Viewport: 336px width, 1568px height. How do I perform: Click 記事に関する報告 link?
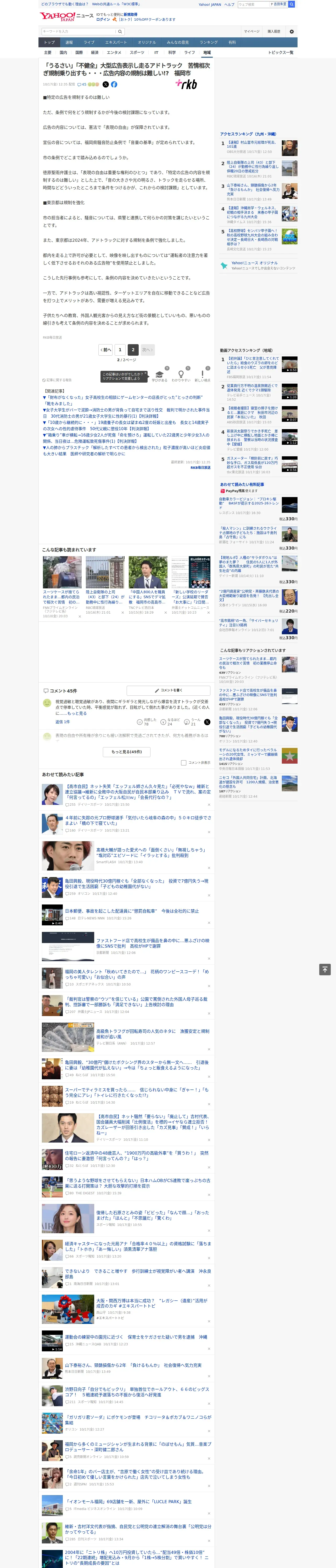point(57,381)
